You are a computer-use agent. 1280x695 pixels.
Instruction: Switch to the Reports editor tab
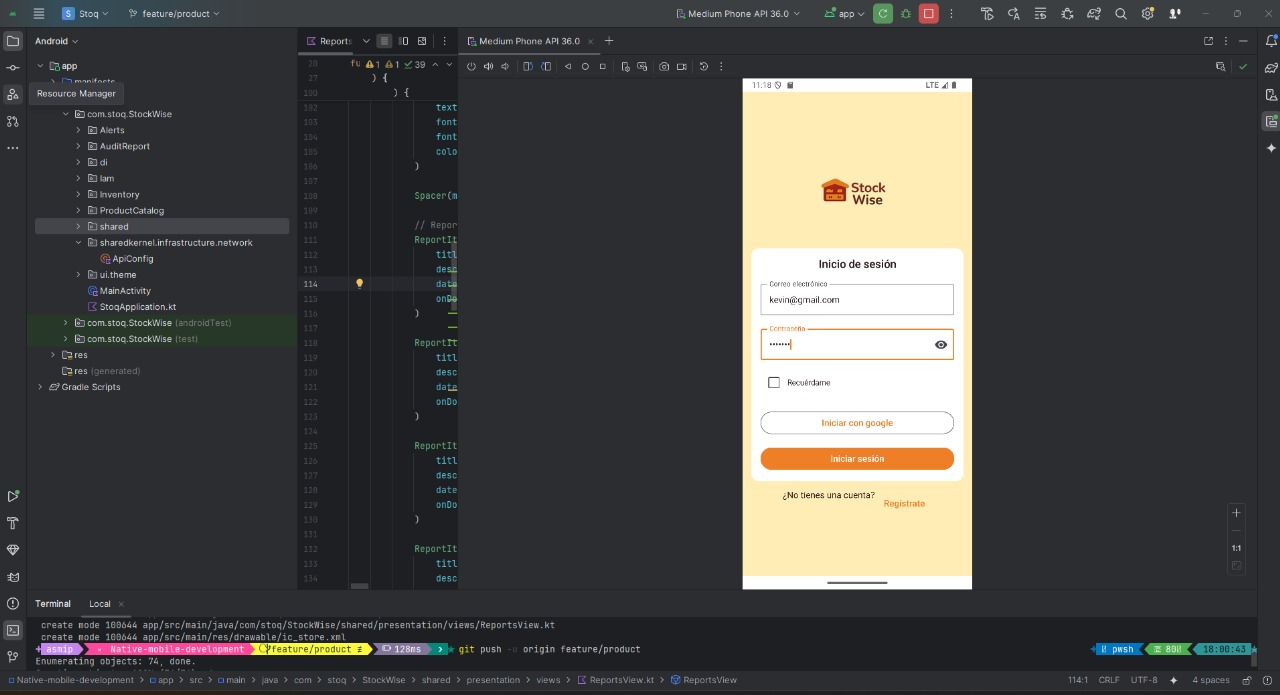coord(329,41)
